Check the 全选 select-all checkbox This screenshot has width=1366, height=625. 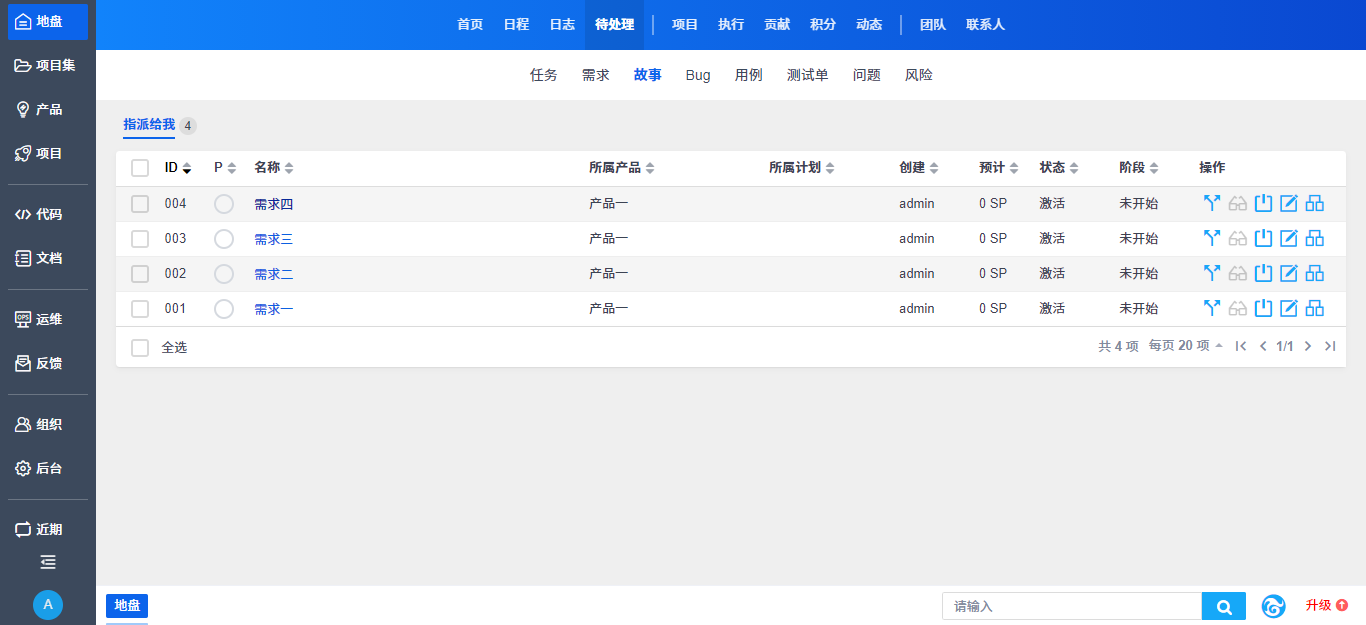(x=140, y=348)
